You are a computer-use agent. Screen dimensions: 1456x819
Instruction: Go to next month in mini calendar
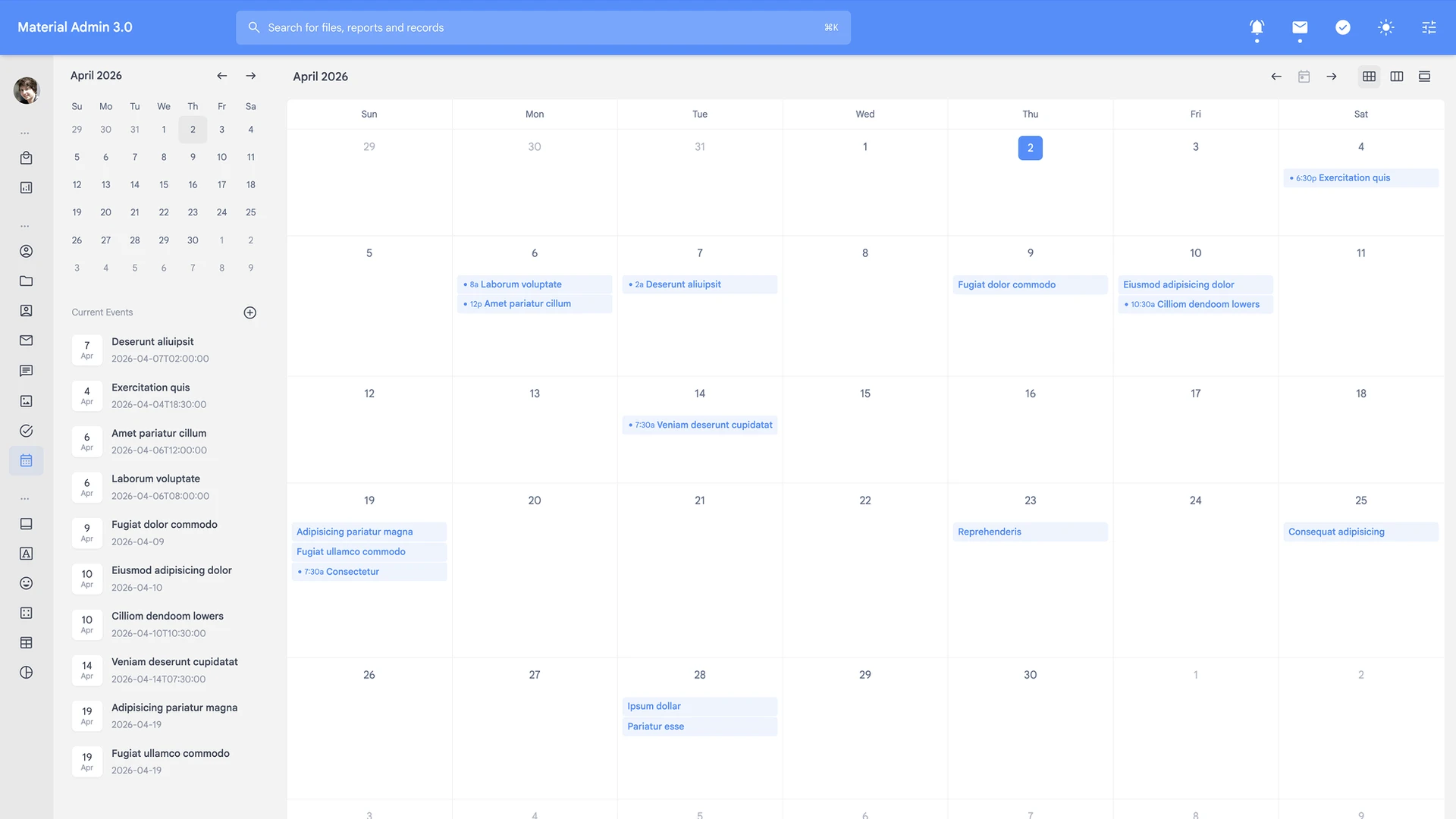click(x=251, y=76)
